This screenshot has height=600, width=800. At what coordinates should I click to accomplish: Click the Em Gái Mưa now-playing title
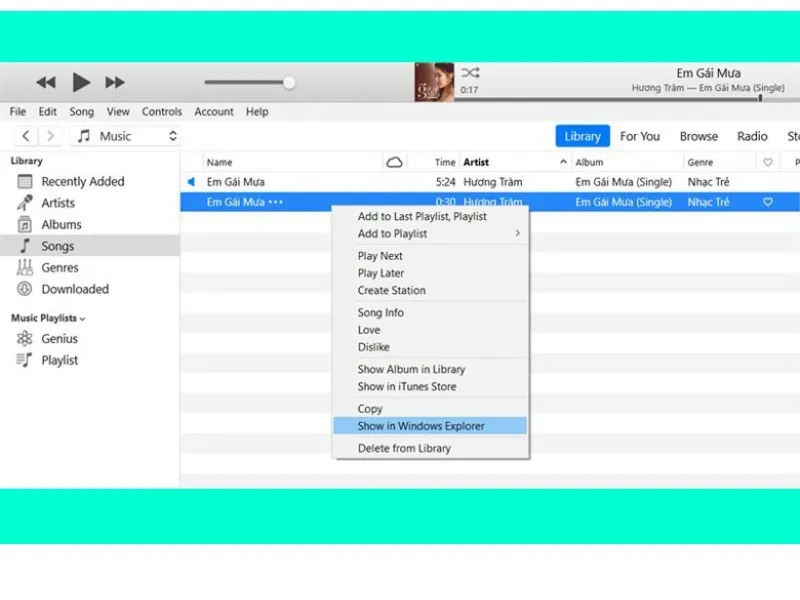click(708, 73)
